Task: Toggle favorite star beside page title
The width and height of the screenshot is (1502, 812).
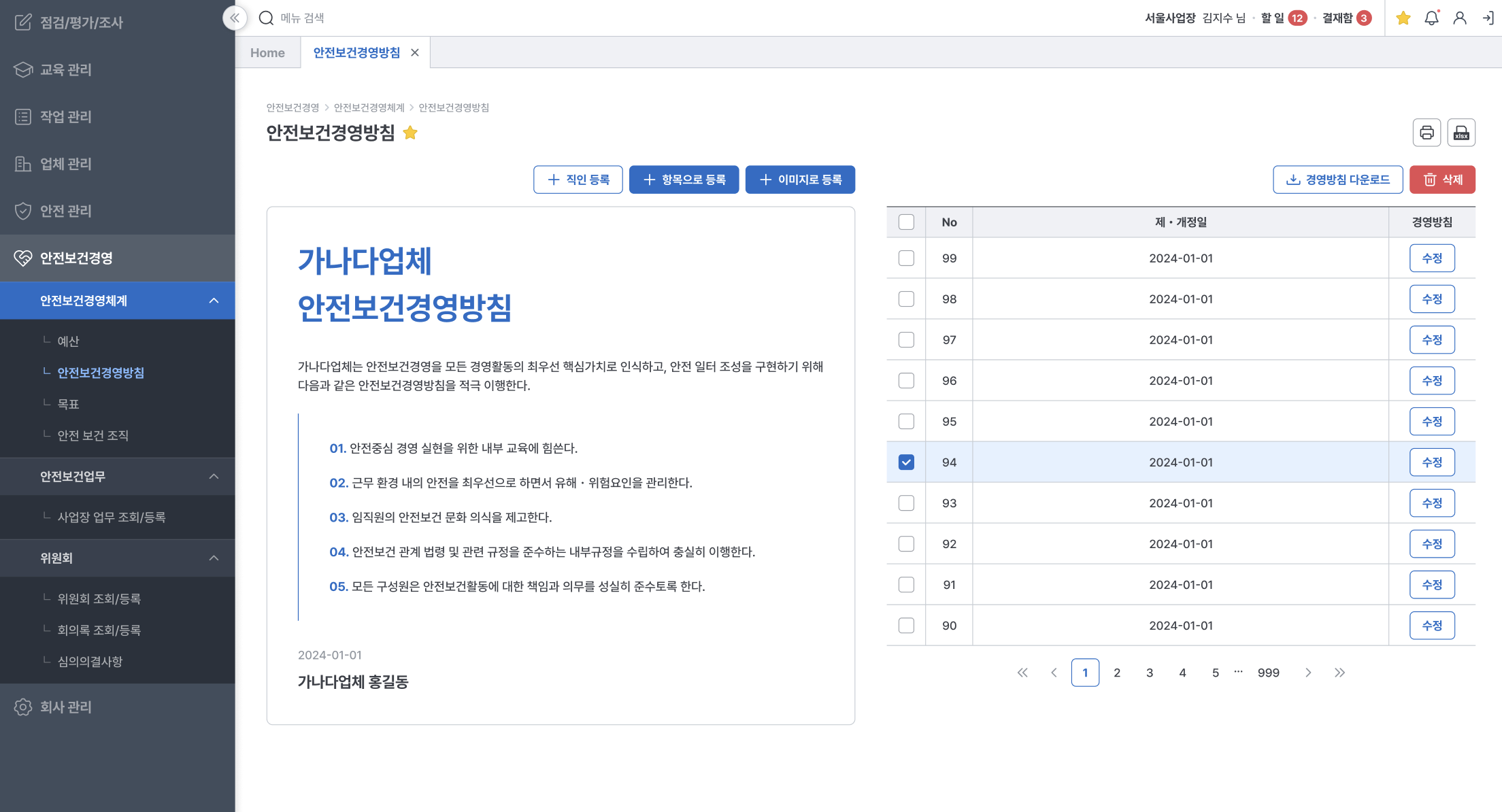Action: pyautogui.click(x=410, y=133)
